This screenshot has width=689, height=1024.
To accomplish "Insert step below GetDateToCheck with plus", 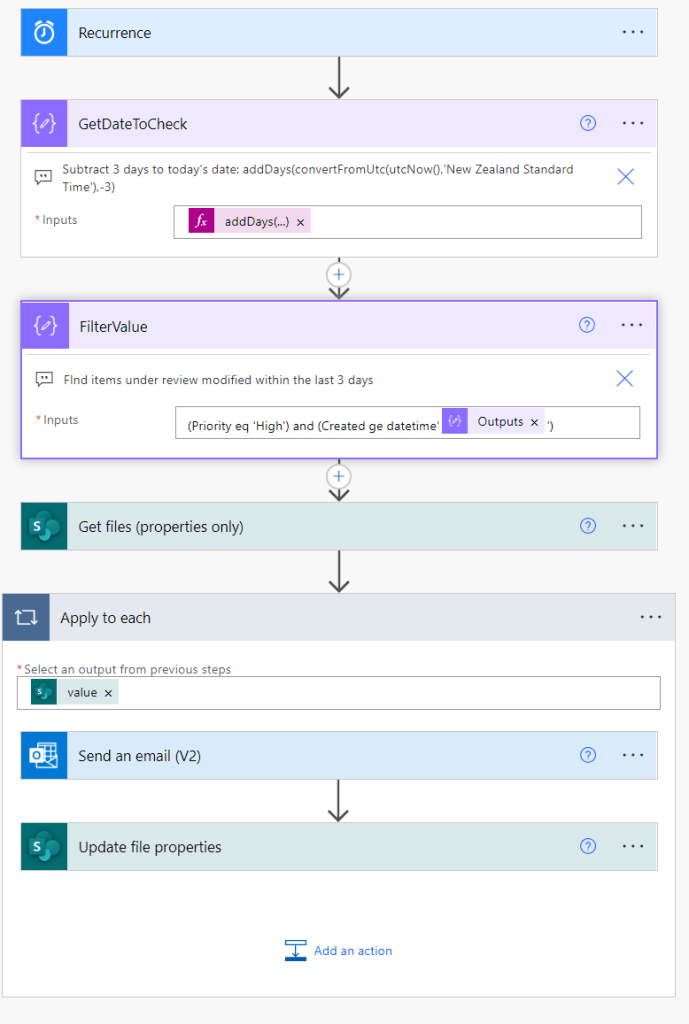I will tap(339, 273).
